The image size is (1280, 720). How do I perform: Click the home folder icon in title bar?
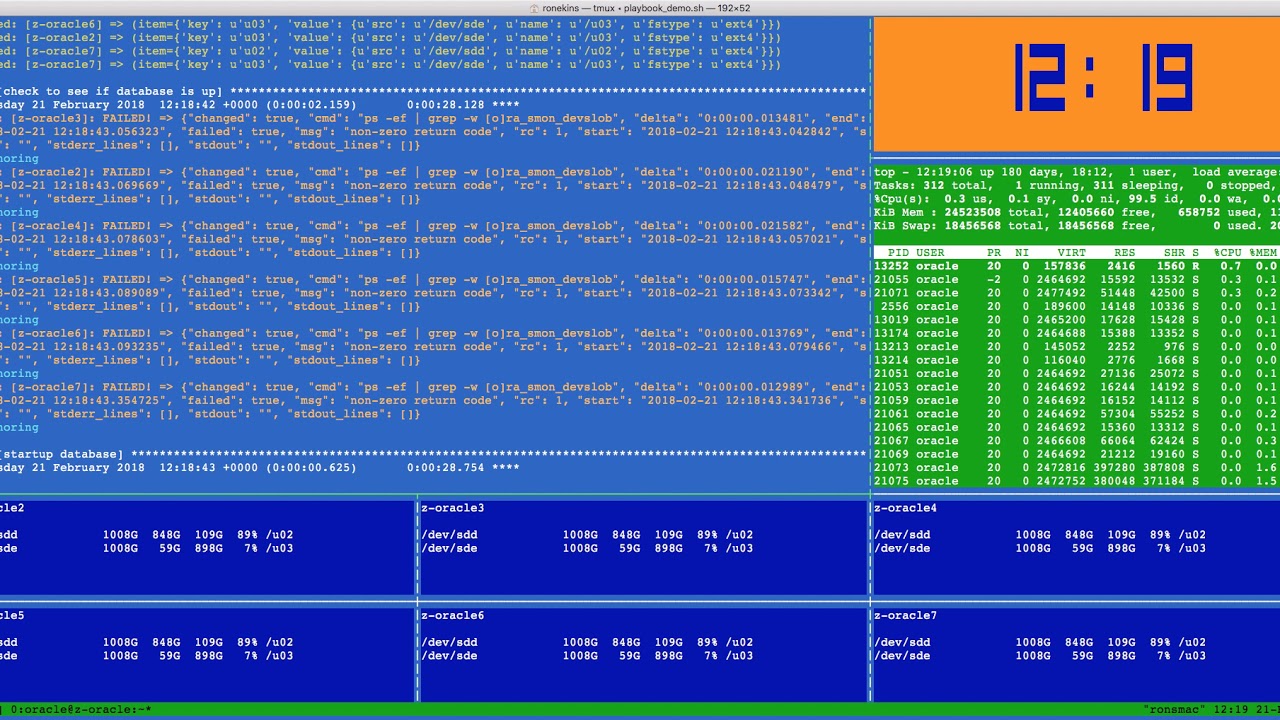pos(534,8)
